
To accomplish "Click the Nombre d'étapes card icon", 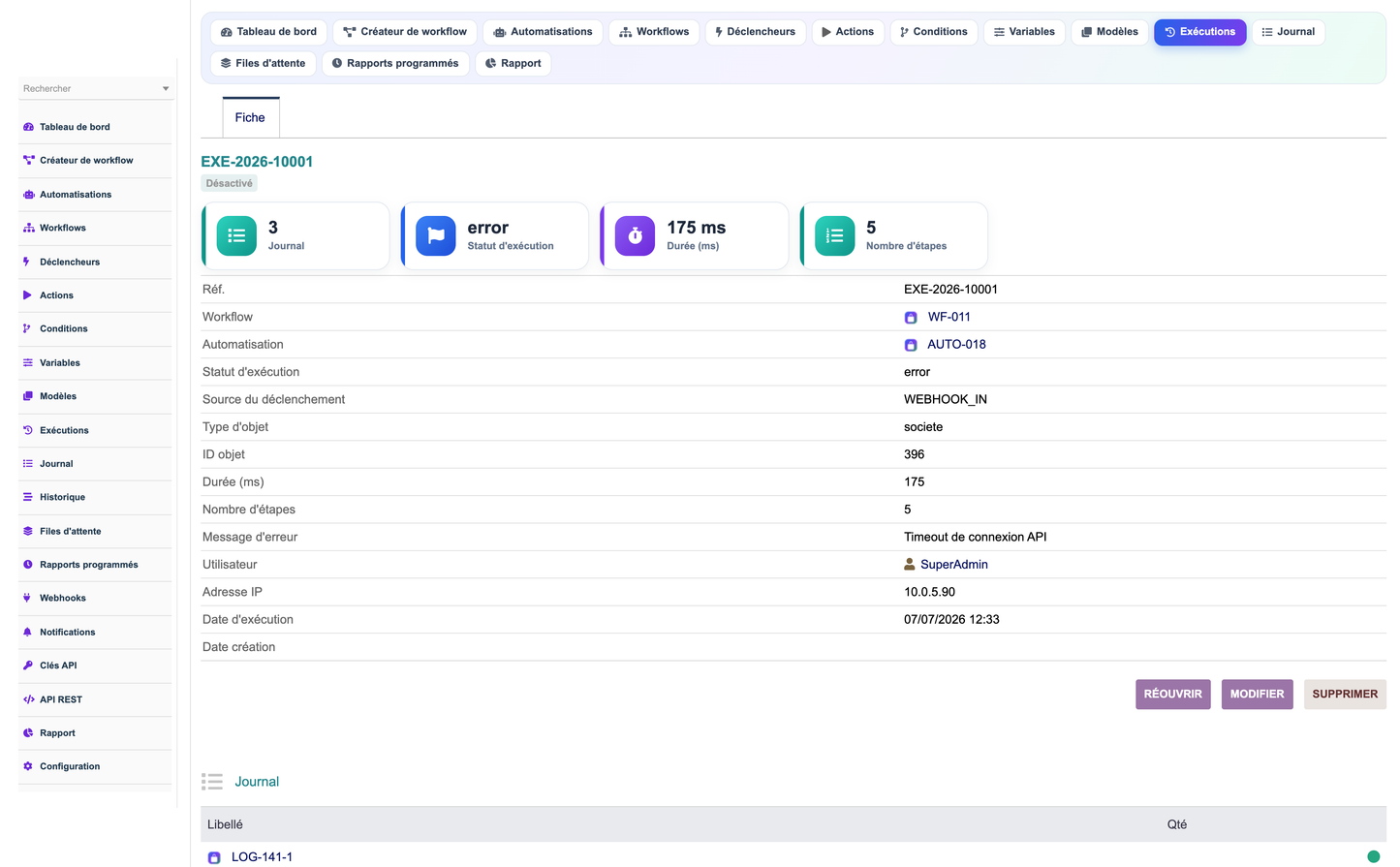I will (x=835, y=235).
